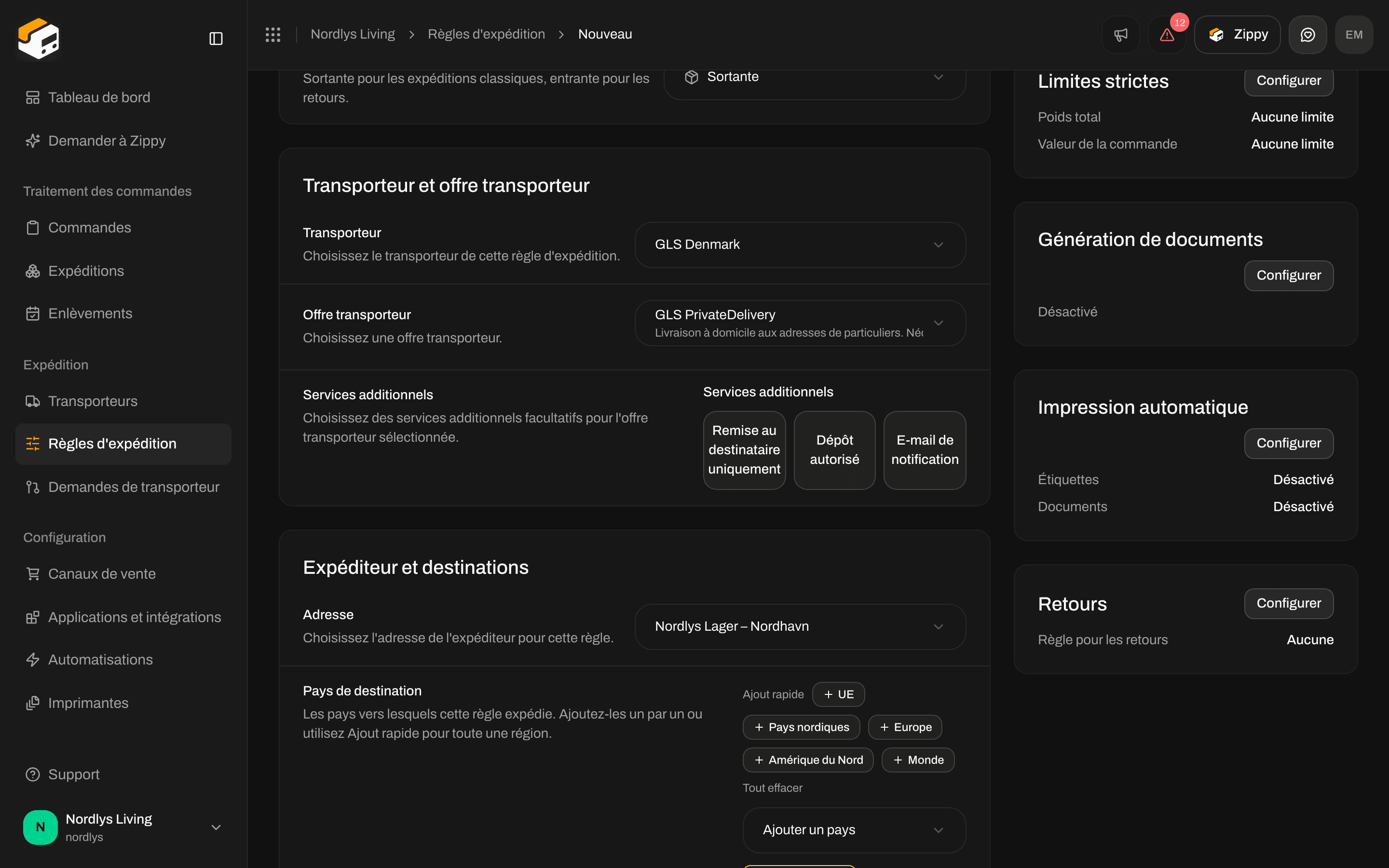
Task: Click Configurer for Retours
Action: tap(1289, 603)
